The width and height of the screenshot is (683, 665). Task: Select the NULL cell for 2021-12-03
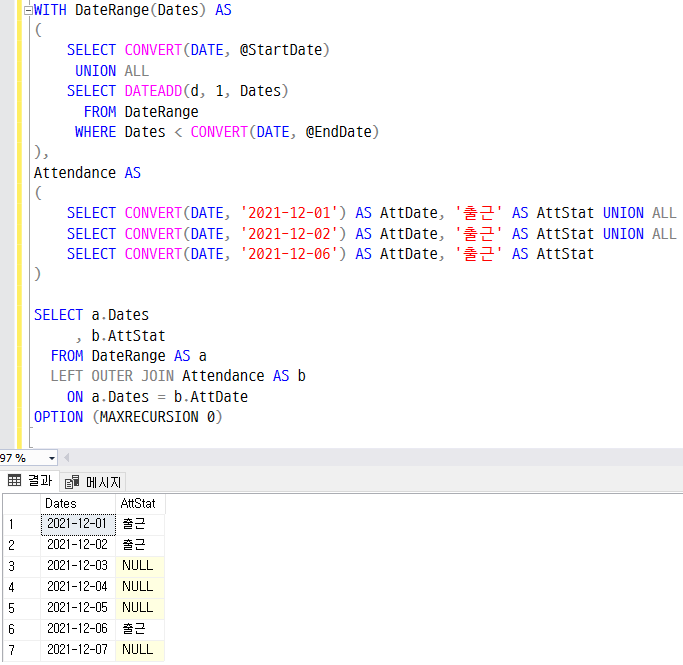point(140,566)
